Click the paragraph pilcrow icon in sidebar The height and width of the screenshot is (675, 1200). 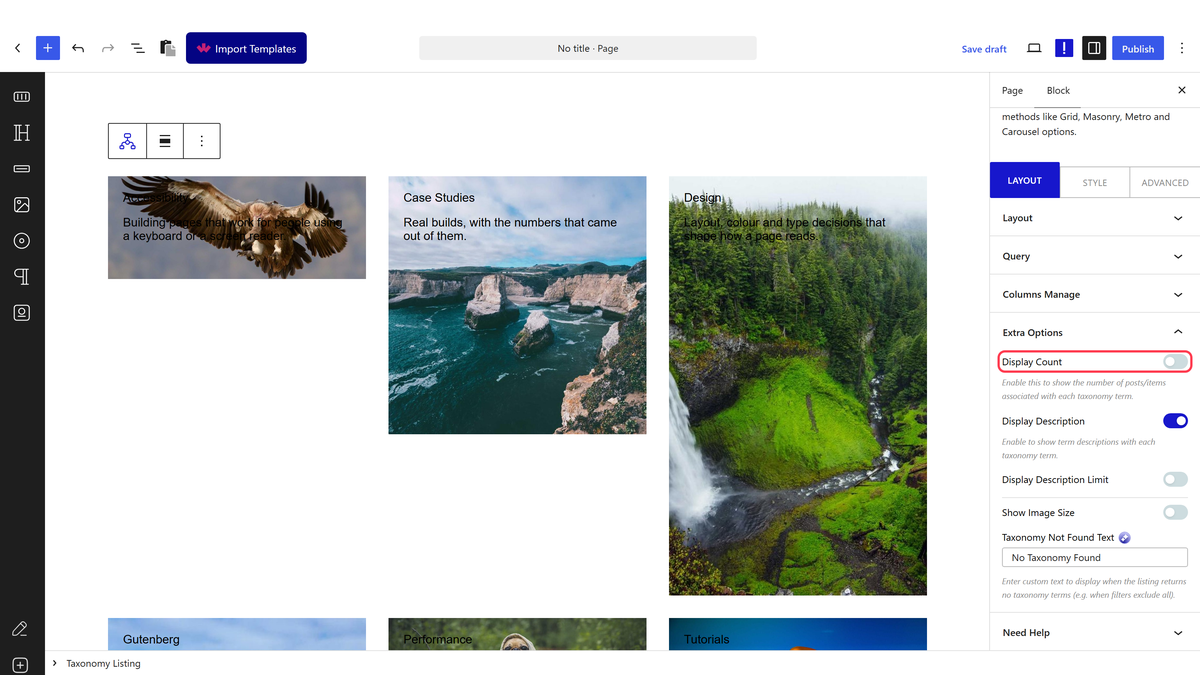[x=22, y=277]
